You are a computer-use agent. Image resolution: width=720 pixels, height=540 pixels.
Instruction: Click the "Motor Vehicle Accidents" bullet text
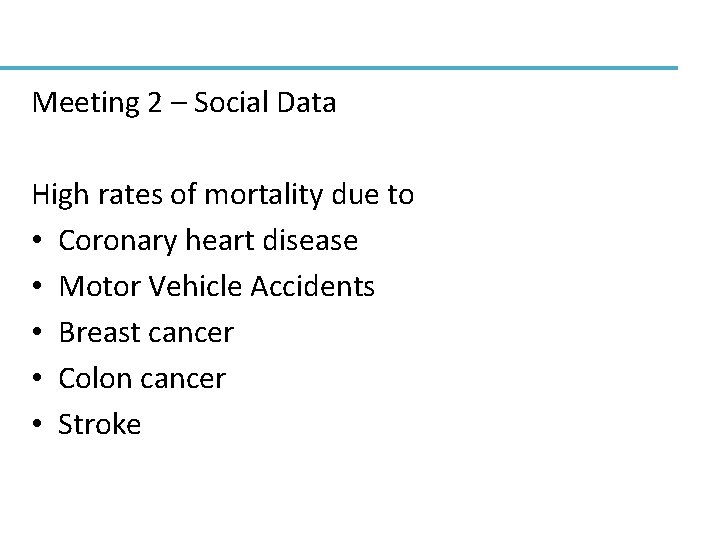coord(217,287)
